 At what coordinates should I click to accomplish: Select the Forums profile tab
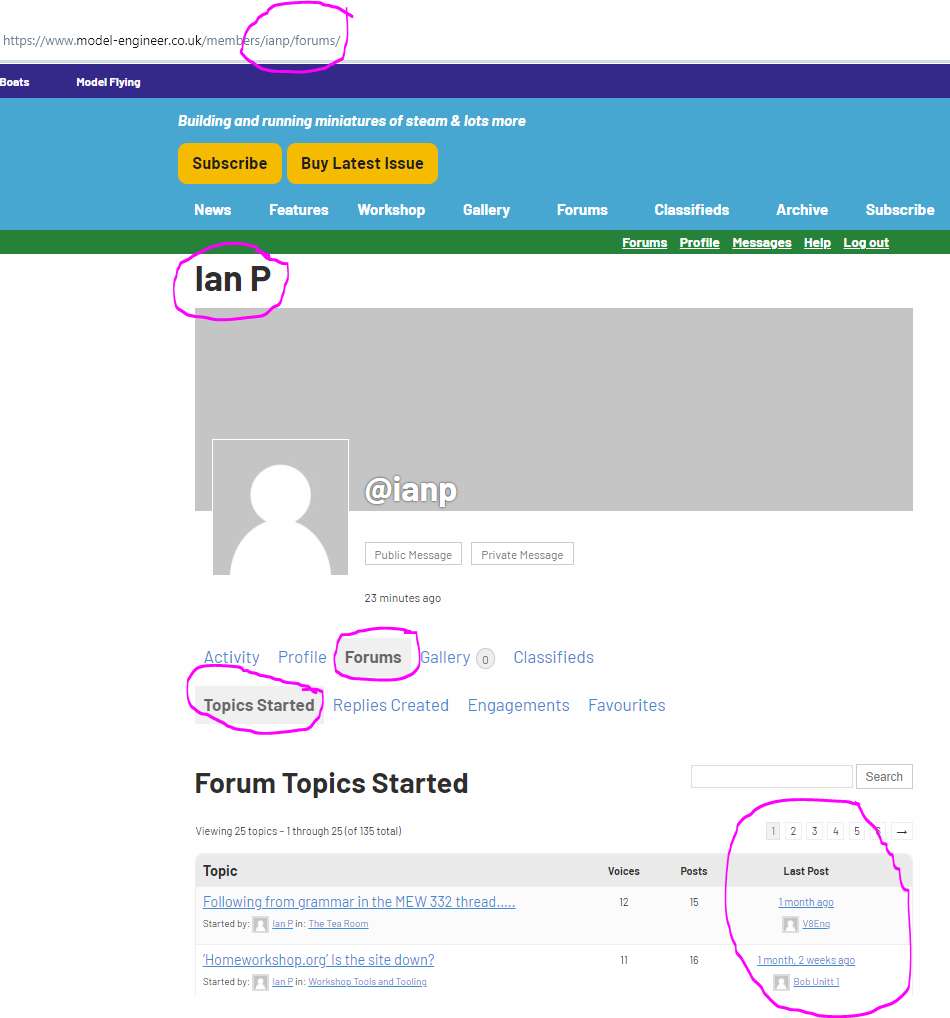tap(373, 657)
